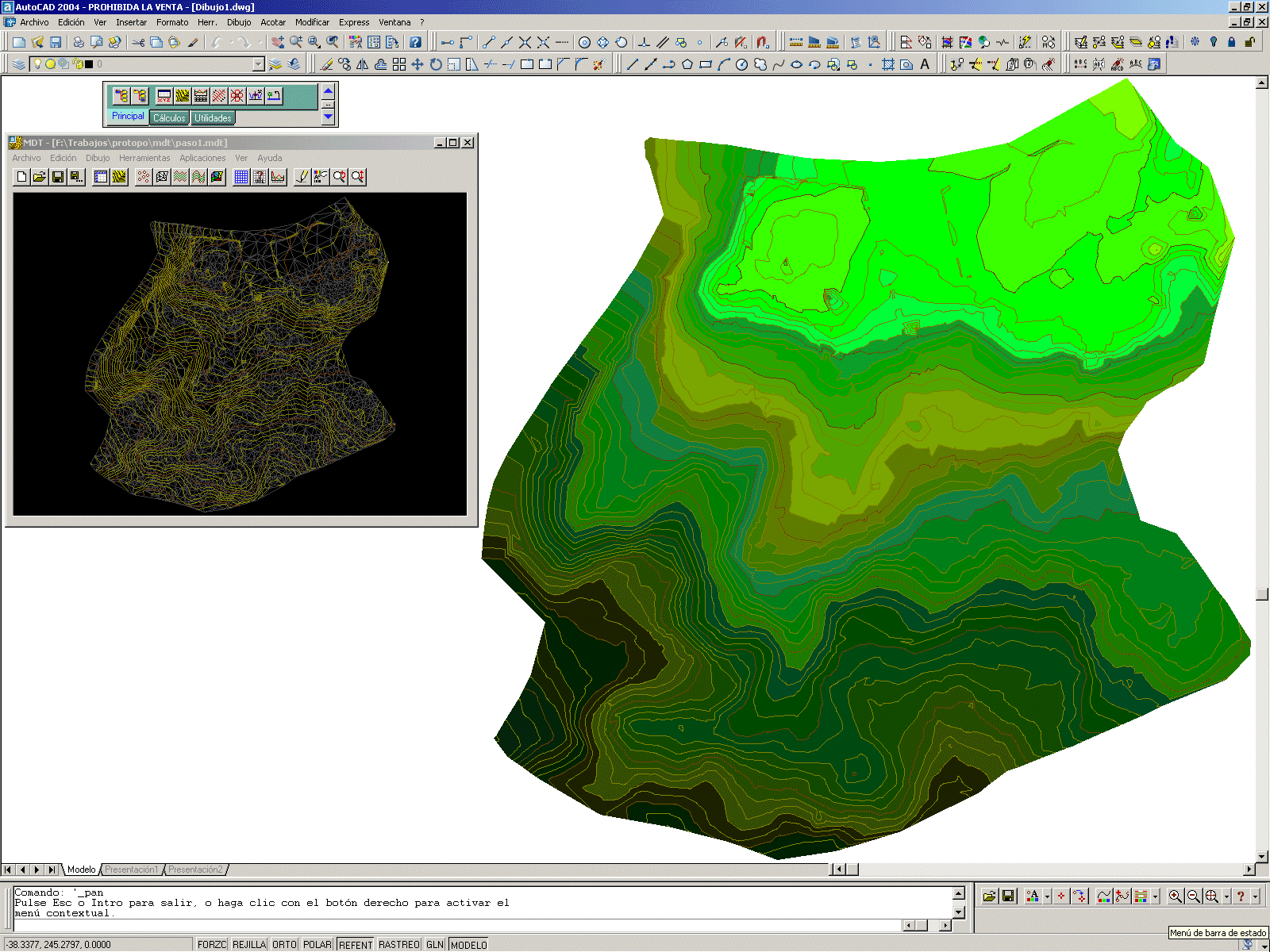Toggle ORTO mode in the status bar

coord(284,944)
